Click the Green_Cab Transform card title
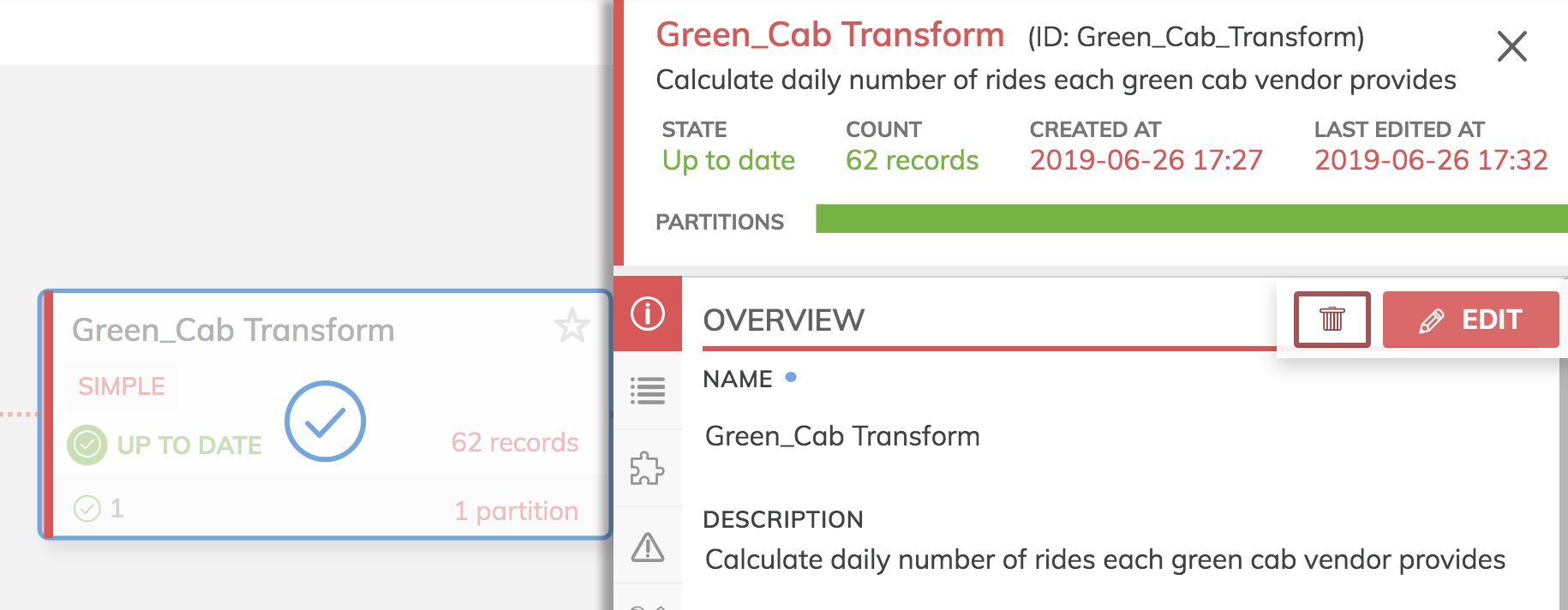 [233, 330]
